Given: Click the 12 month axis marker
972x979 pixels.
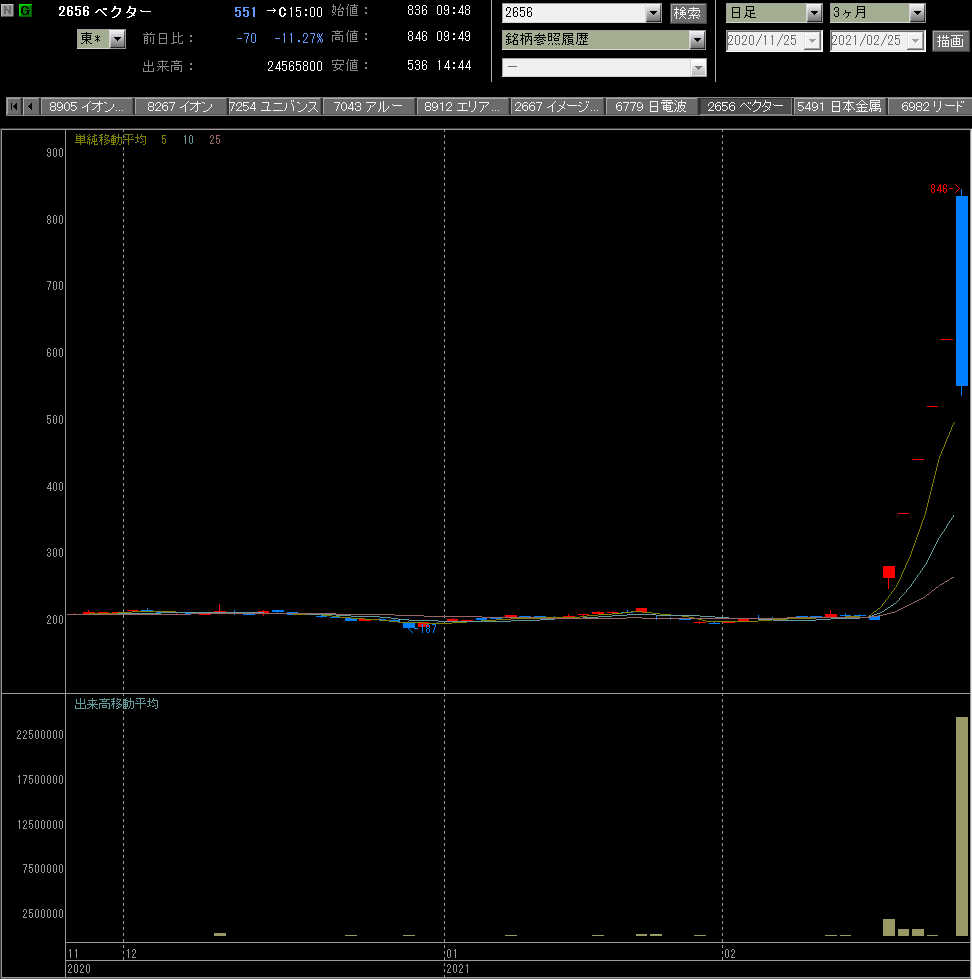Looking at the screenshot, I should click(130, 953).
